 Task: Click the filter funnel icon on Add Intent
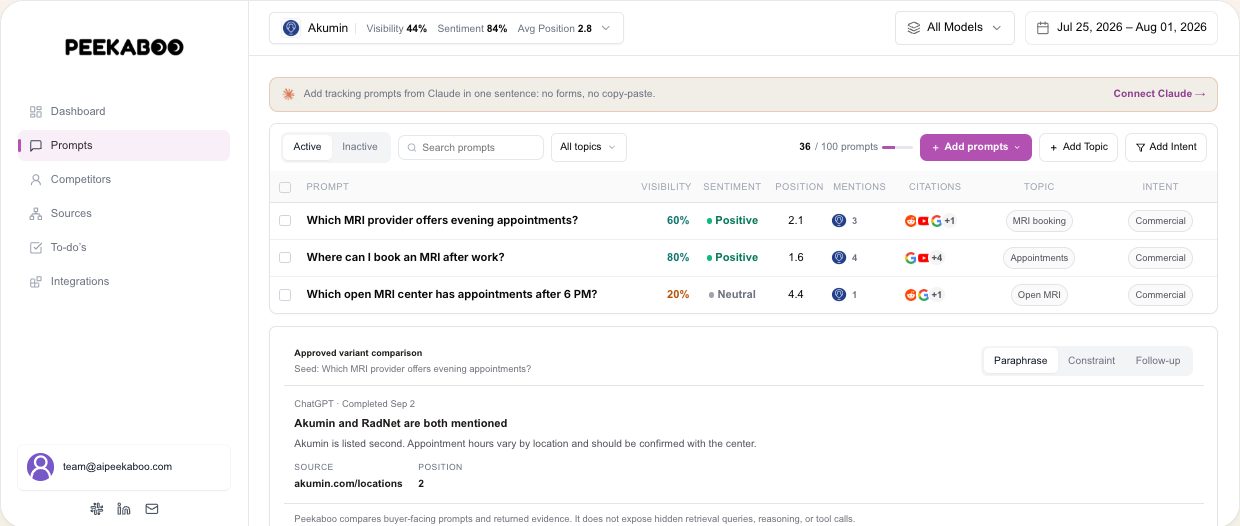[x=1140, y=147]
